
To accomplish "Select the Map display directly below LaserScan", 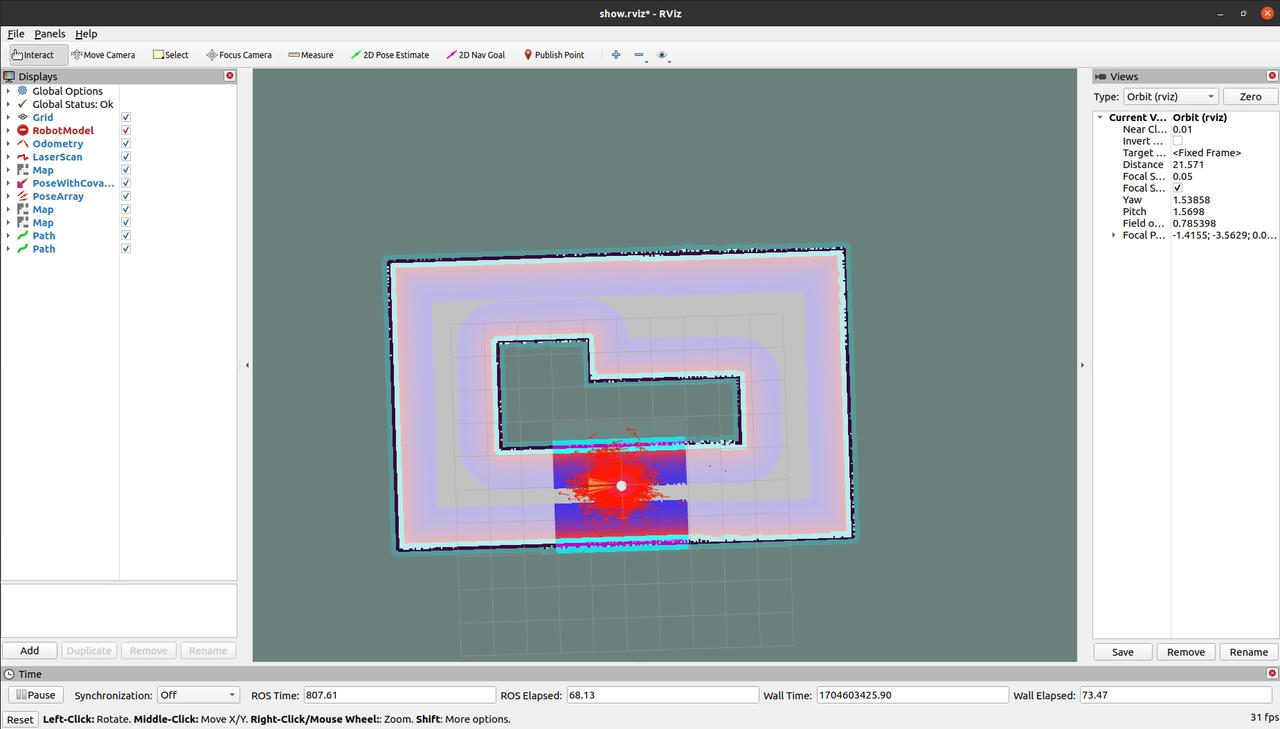I will (23, 170).
